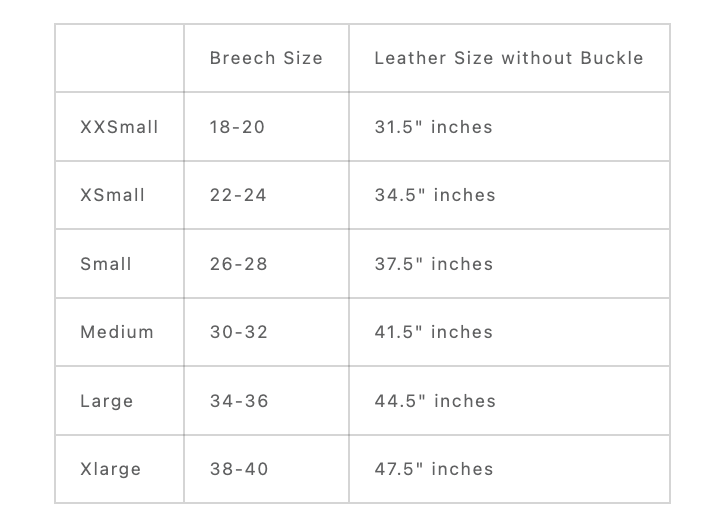This screenshot has width=722, height=524.
Task: Select the Large size label
Action: pos(106,401)
